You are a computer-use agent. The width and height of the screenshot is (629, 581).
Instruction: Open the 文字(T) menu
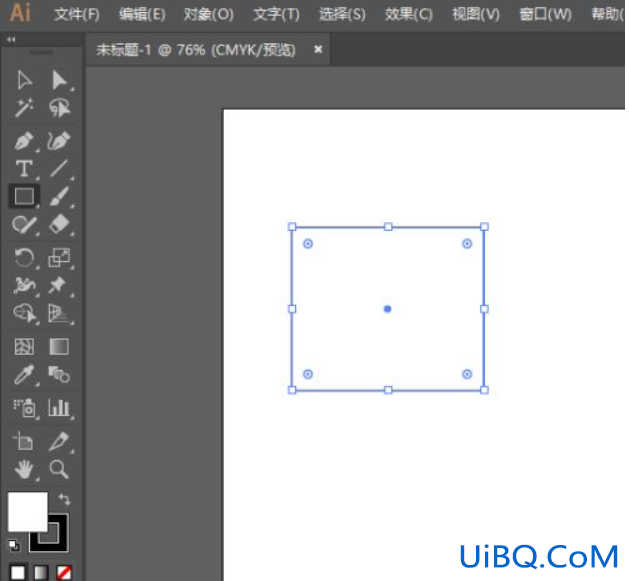tap(276, 15)
